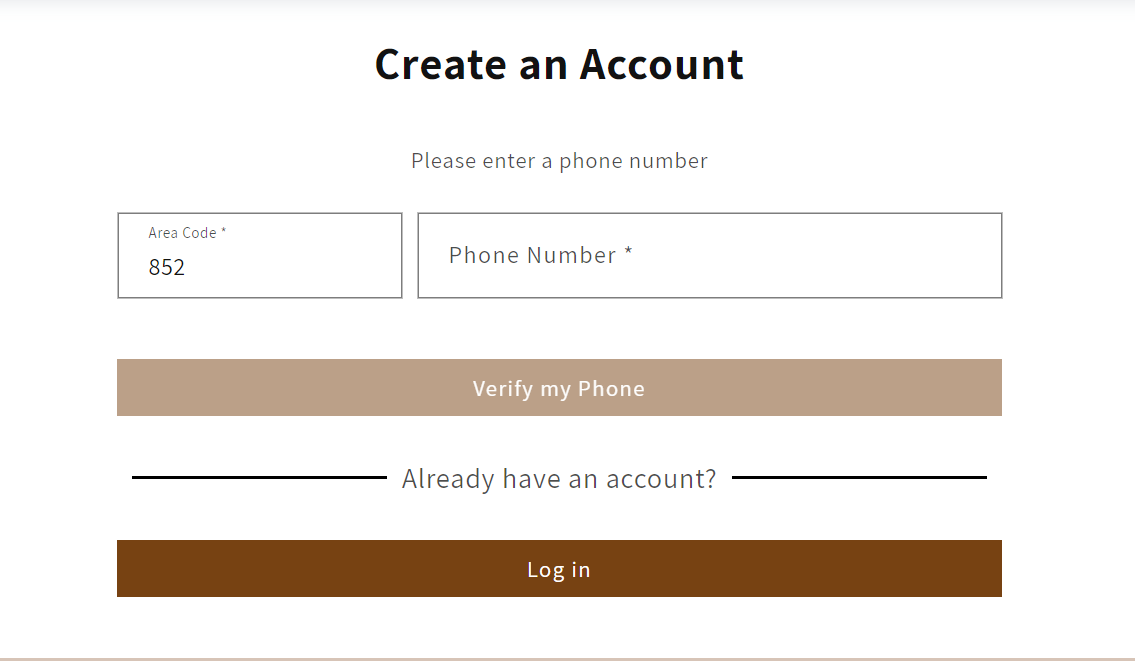Click the Log in button label
The height and width of the screenshot is (661, 1135).
point(559,568)
